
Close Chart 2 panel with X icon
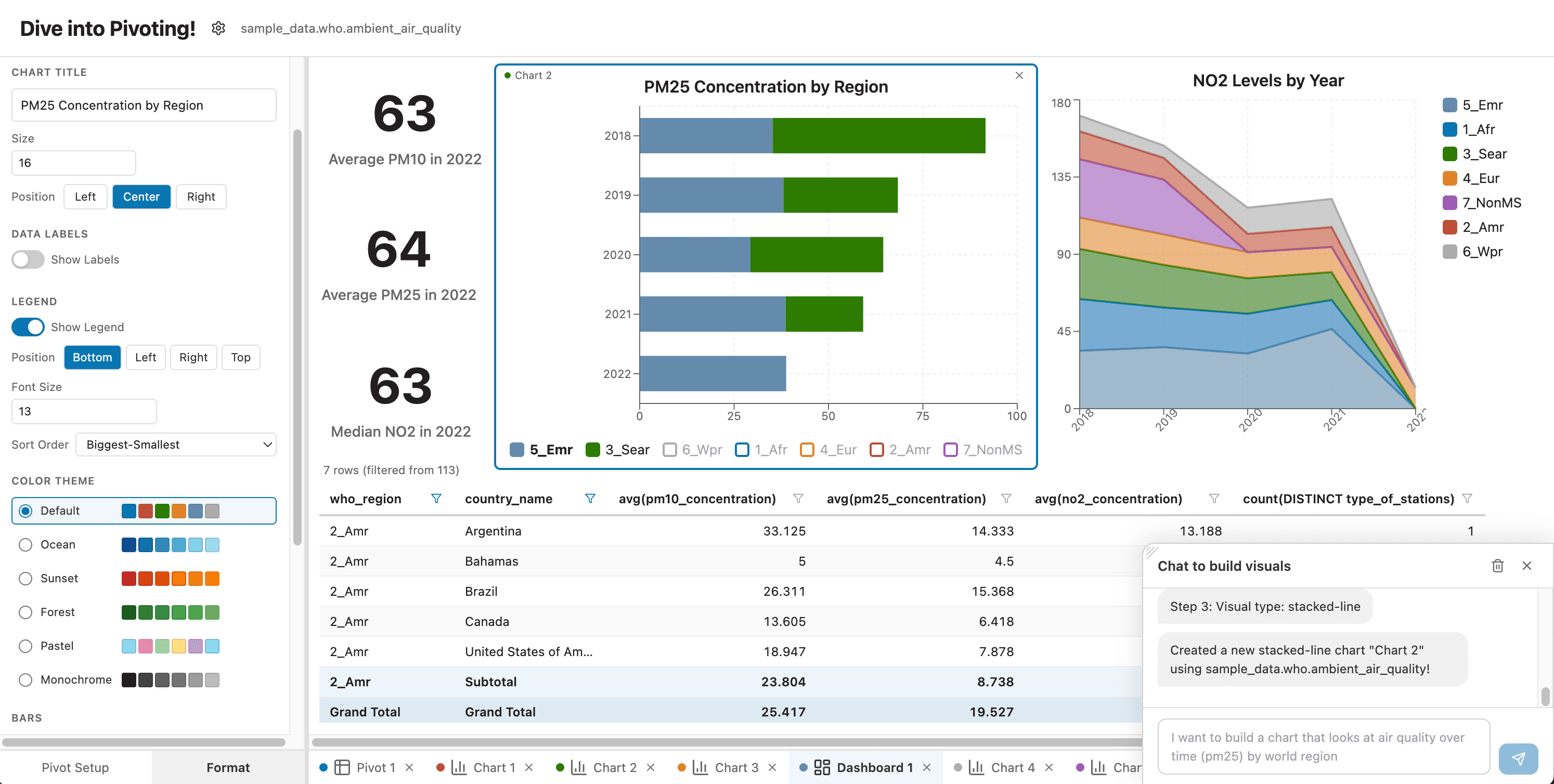1019,75
